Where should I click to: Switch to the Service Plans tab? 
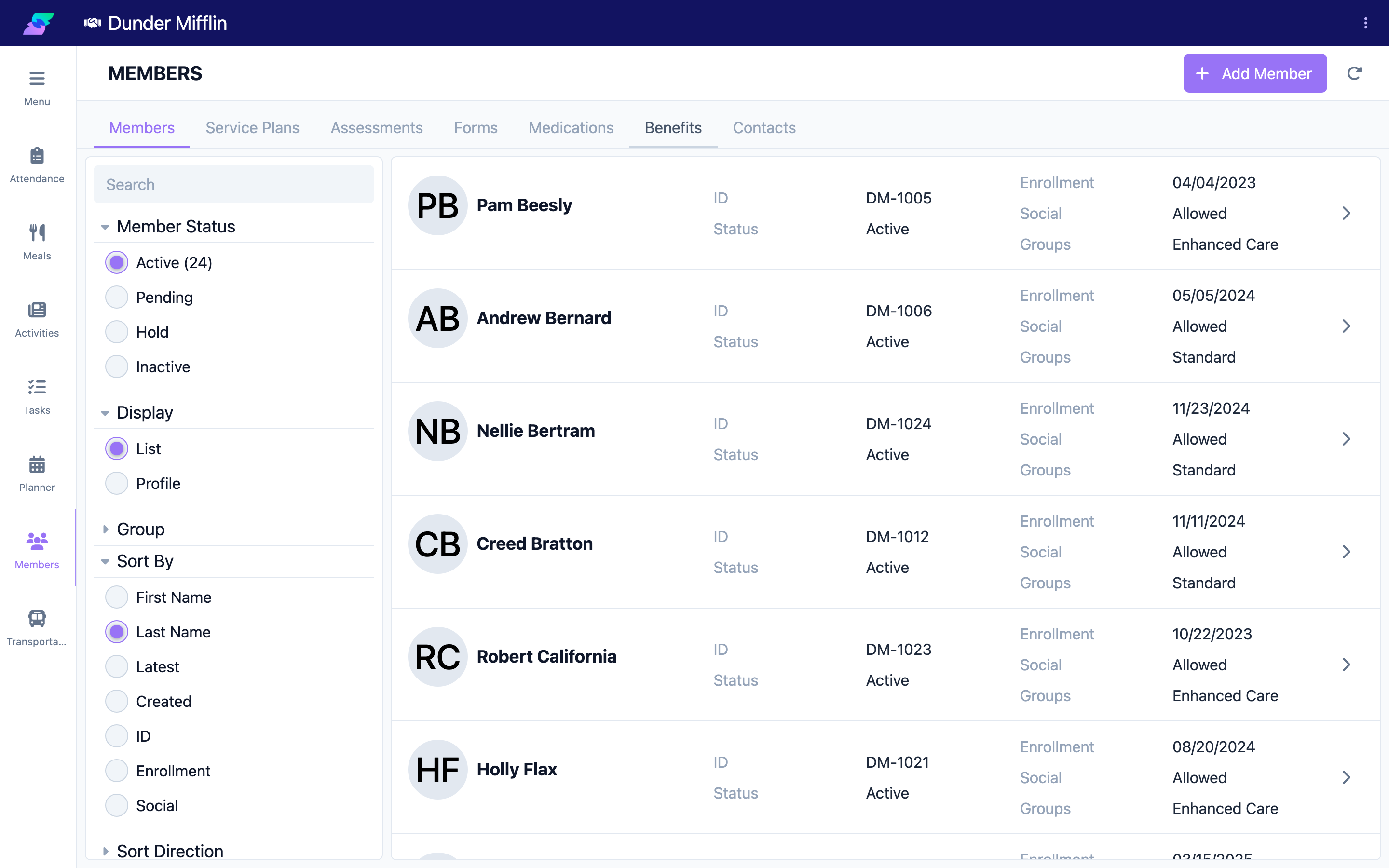point(253,127)
